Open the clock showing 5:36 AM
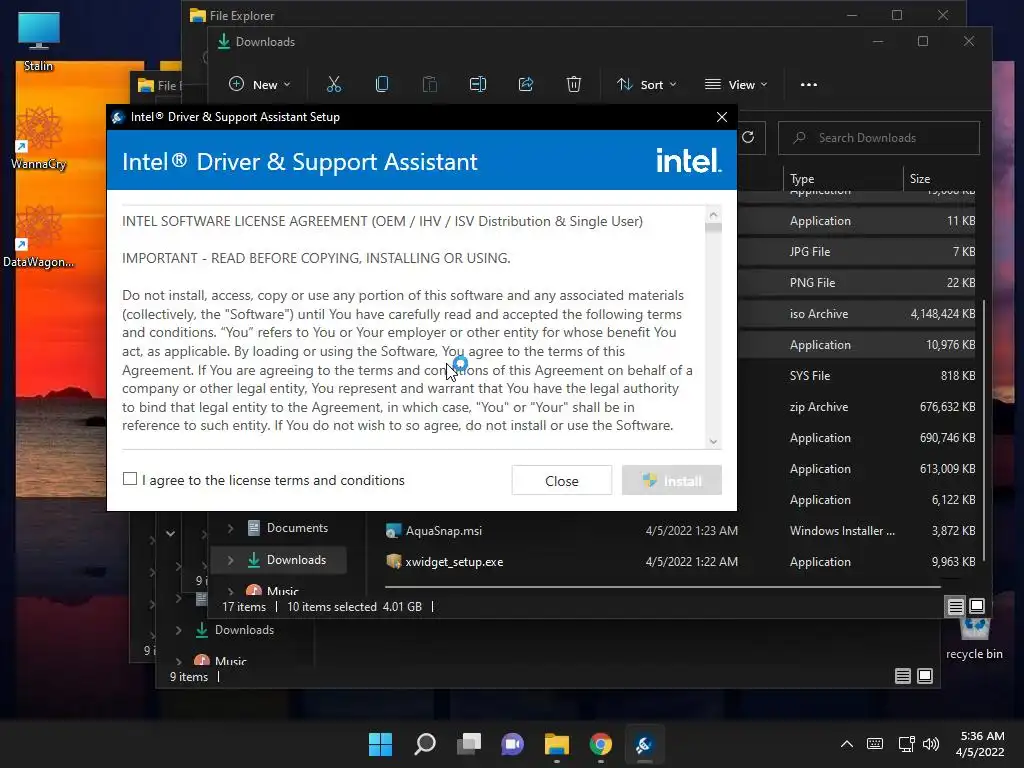 click(980, 744)
